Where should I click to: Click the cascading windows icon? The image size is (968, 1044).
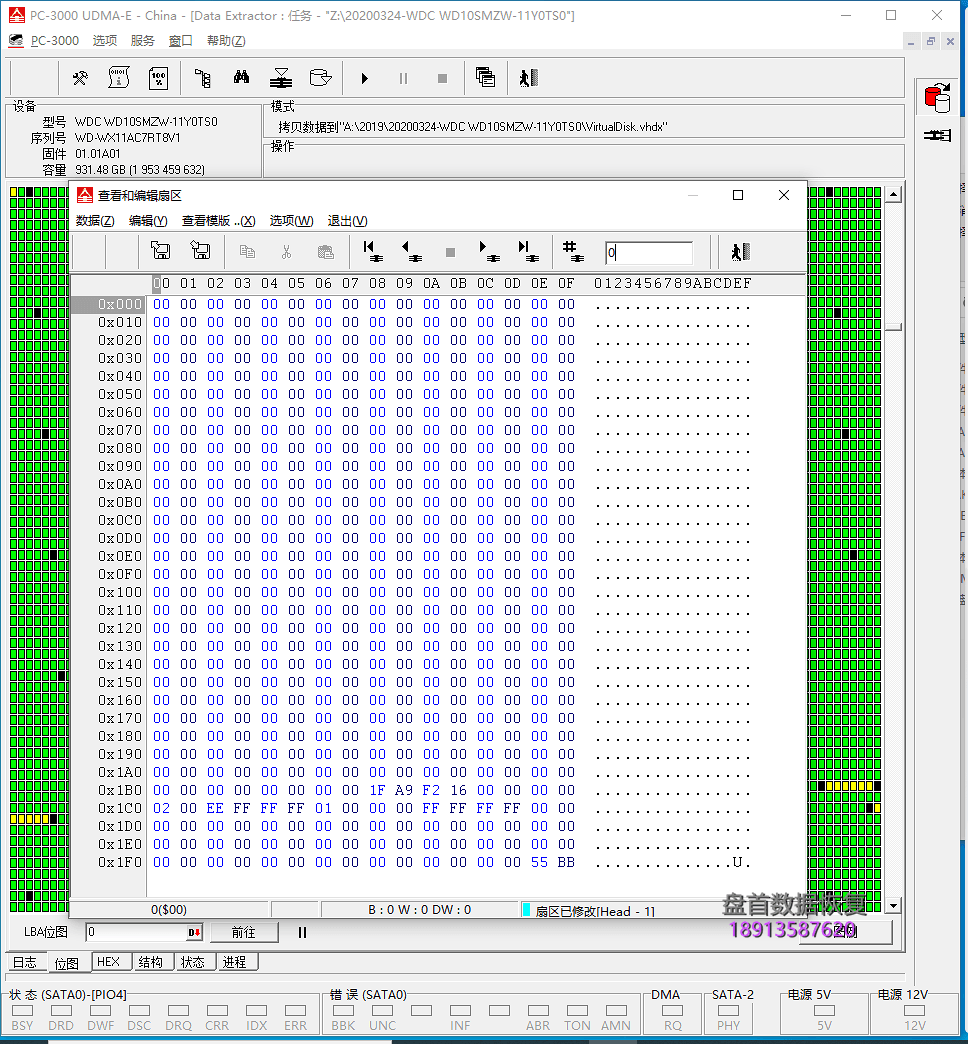(x=485, y=78)
